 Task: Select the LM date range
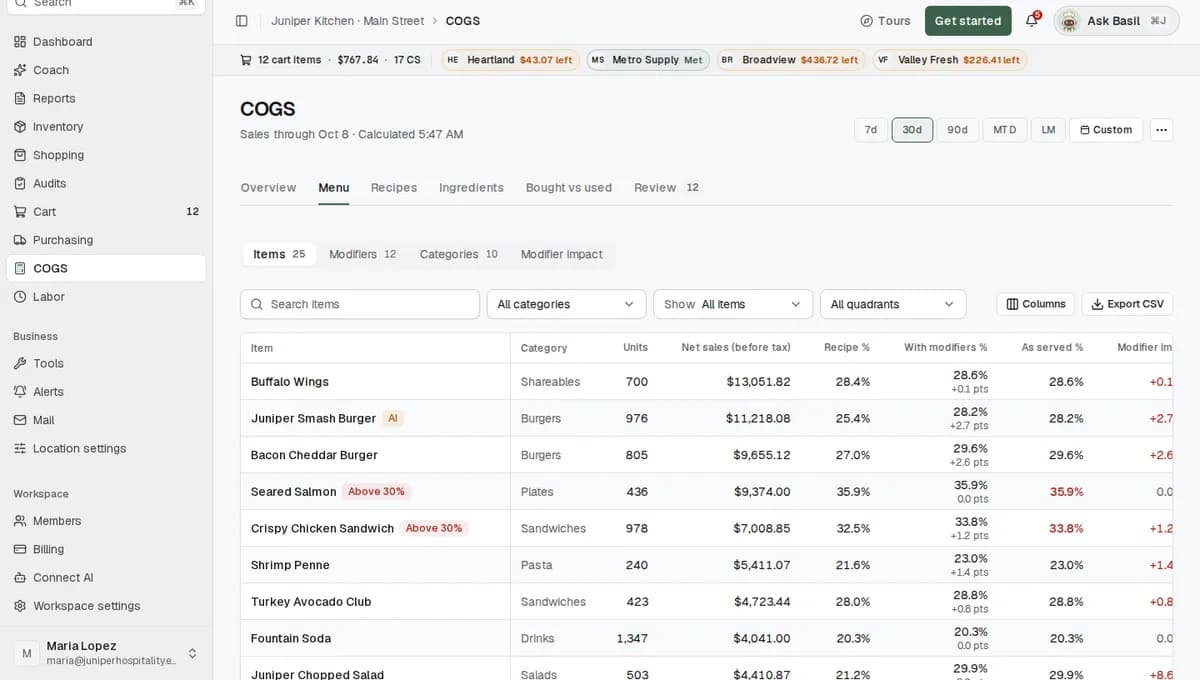point(1048,130)
